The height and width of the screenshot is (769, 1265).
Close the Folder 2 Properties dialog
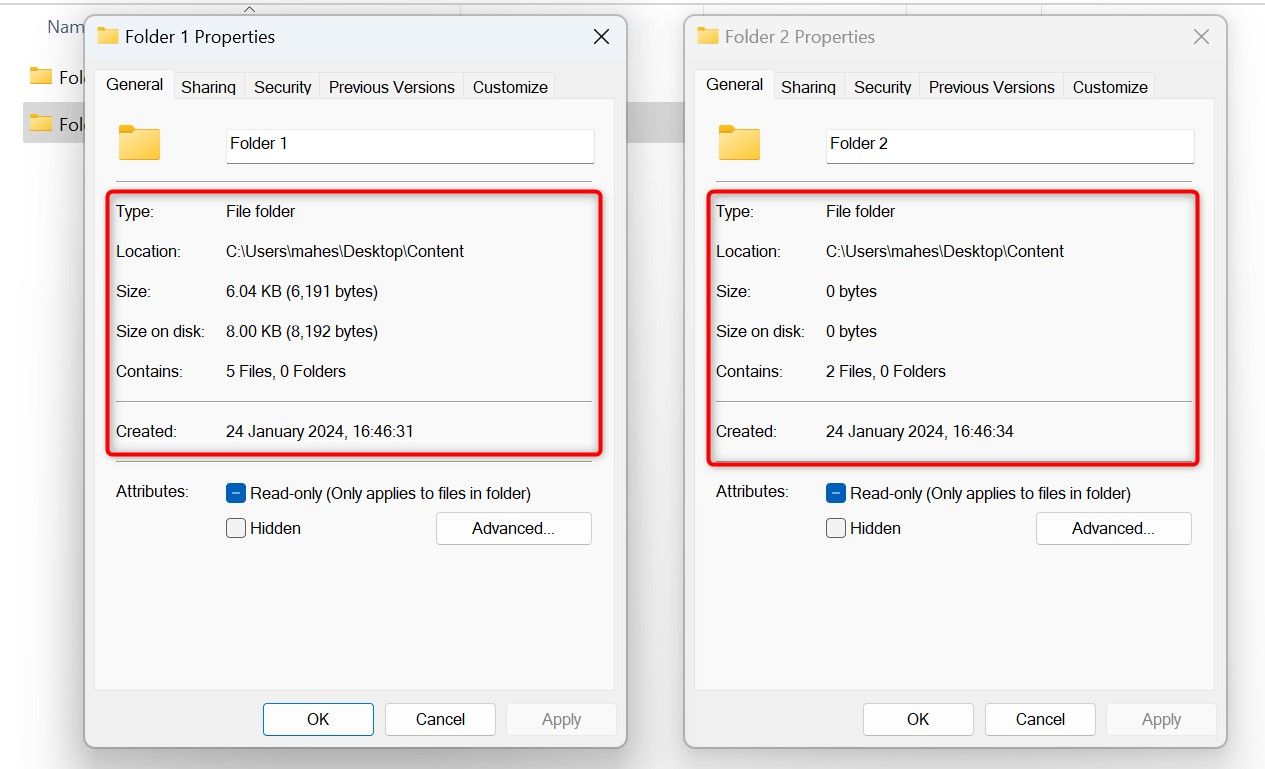pos(1201,37)
